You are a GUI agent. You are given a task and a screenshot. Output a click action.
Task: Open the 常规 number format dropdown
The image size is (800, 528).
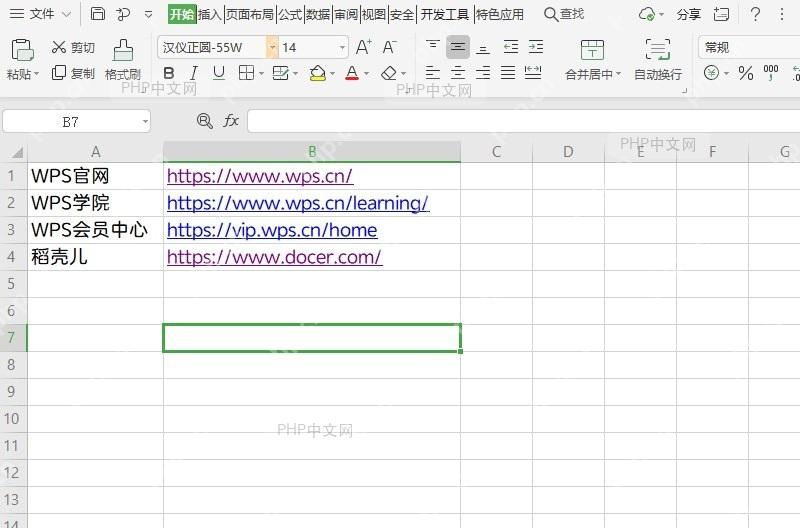click(x=749, y=47)
